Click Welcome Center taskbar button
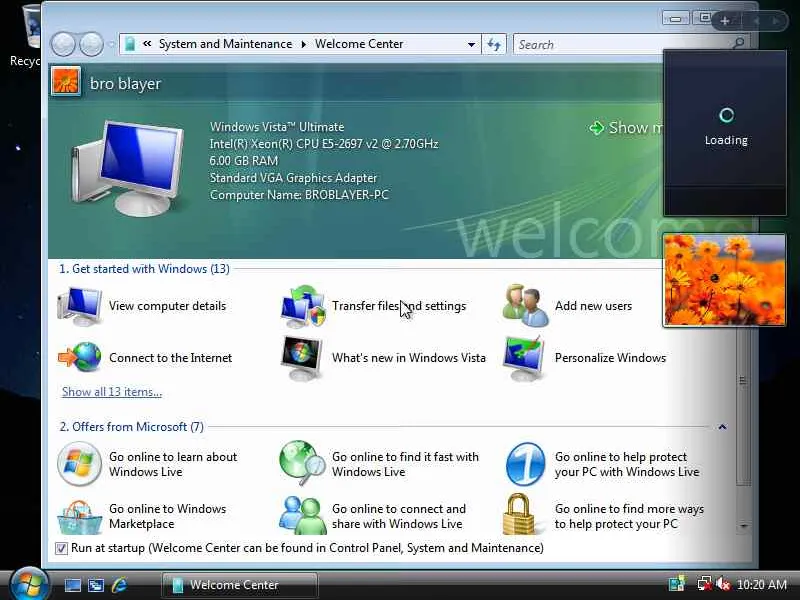Viewport: 800px width, 600px height. pyautogui.click(x=240, y=585)
